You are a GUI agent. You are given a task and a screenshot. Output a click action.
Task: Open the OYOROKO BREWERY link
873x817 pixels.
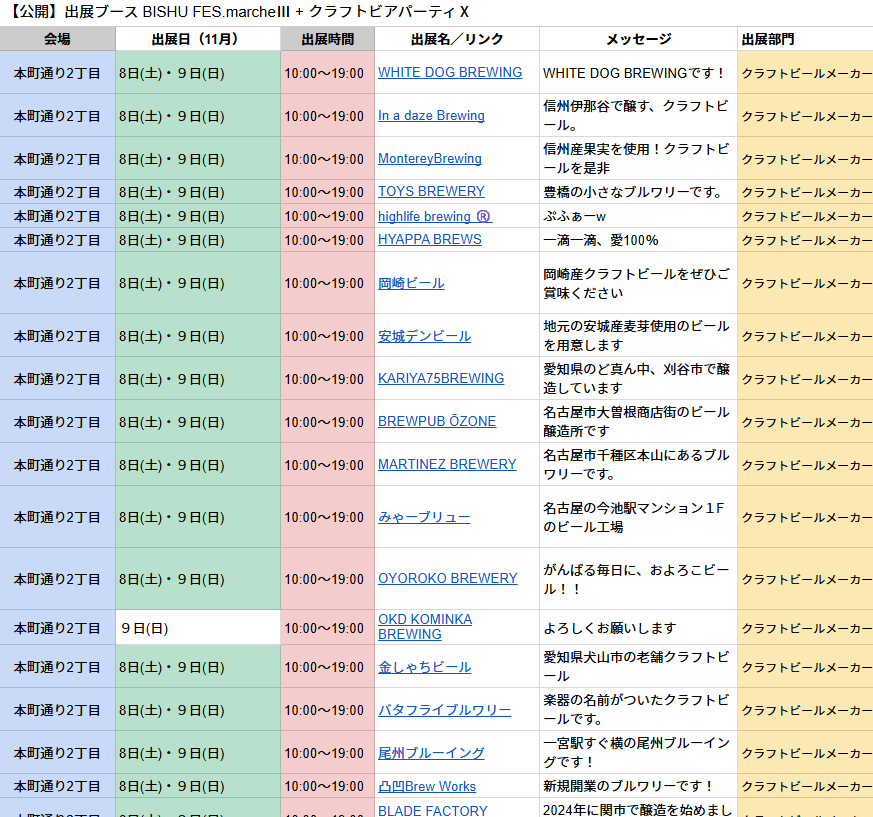(447, 578)
